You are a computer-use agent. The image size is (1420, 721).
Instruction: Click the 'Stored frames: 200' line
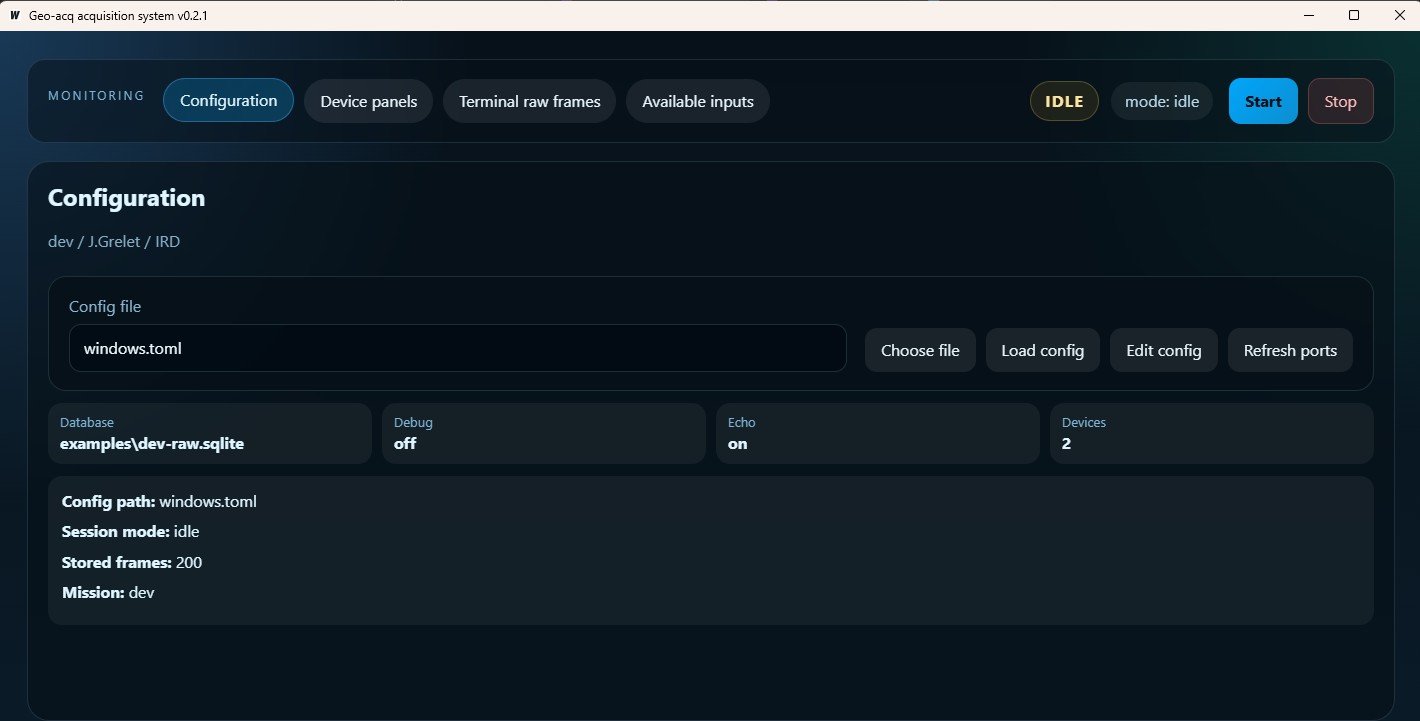(x=132, y=562)
